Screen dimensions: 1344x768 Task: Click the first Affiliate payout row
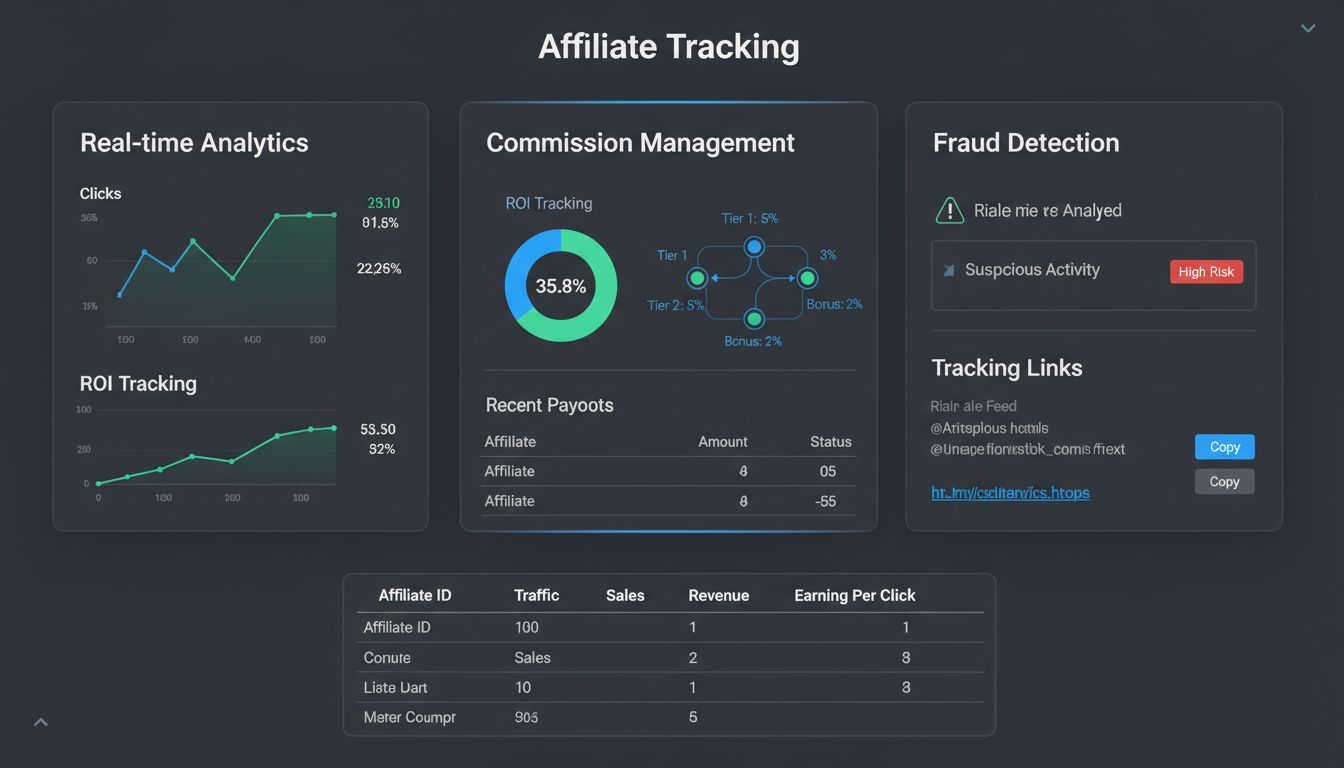pos(509,471)
